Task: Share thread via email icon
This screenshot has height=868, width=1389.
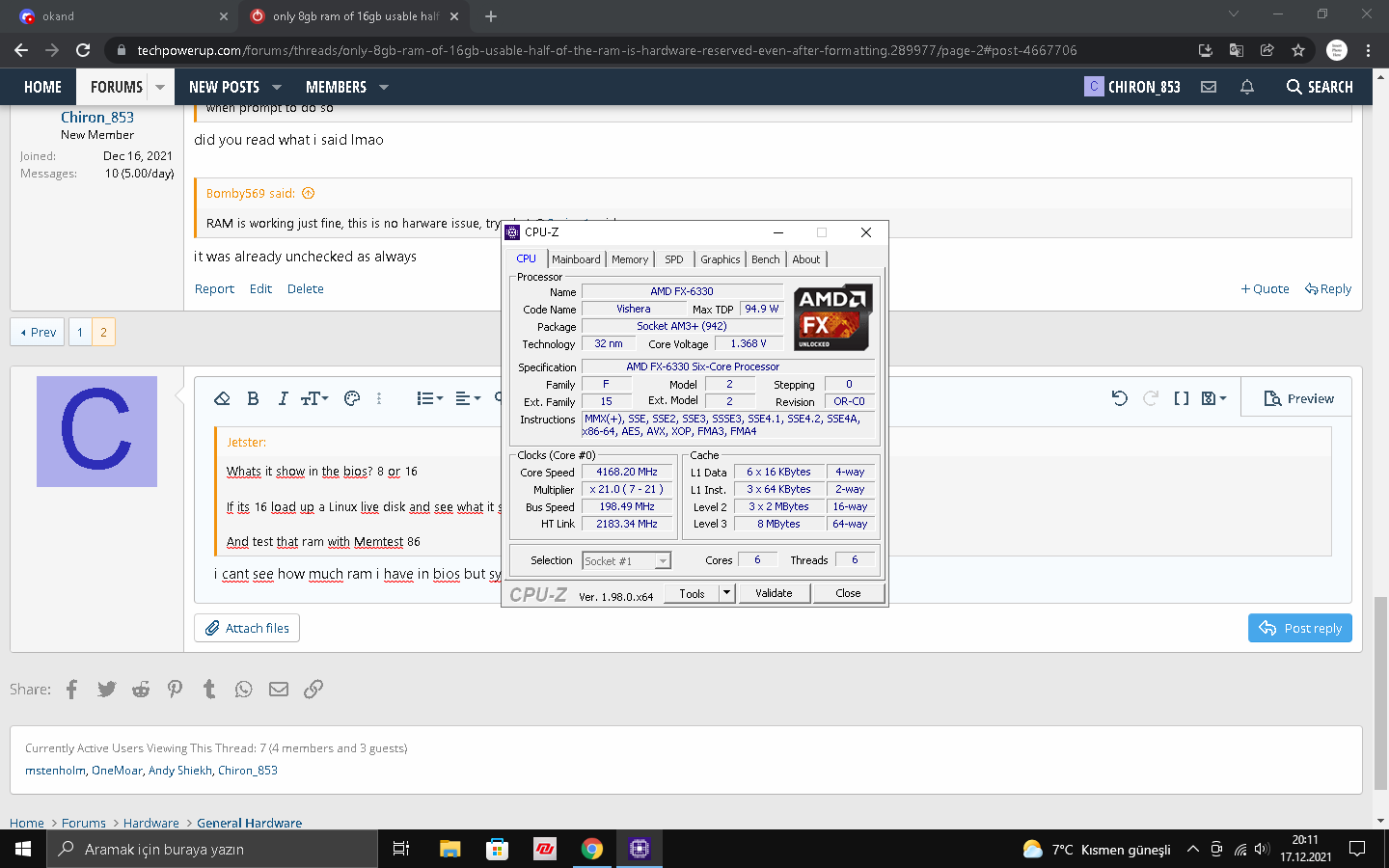Action: point(279,689)
